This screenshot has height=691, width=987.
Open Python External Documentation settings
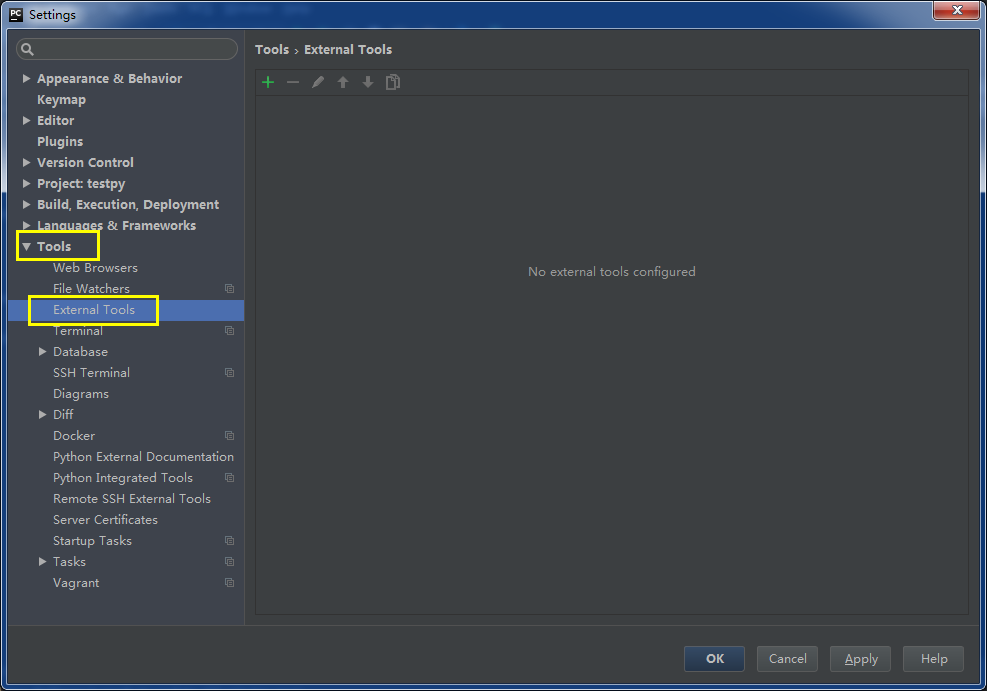click(143, 457)
